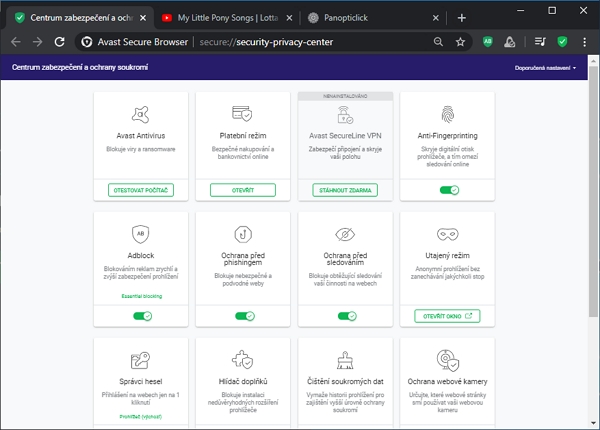Click the Ochrana před phishingem hook icon
This screenshot has height=430, width=600.
243,233
